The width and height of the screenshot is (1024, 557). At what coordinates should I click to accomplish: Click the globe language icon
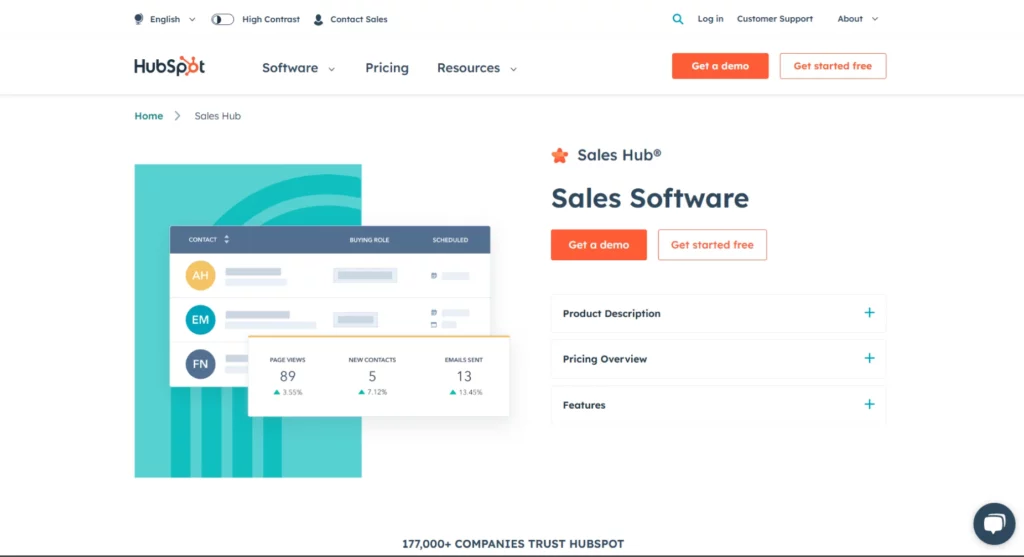coord(138,19)
